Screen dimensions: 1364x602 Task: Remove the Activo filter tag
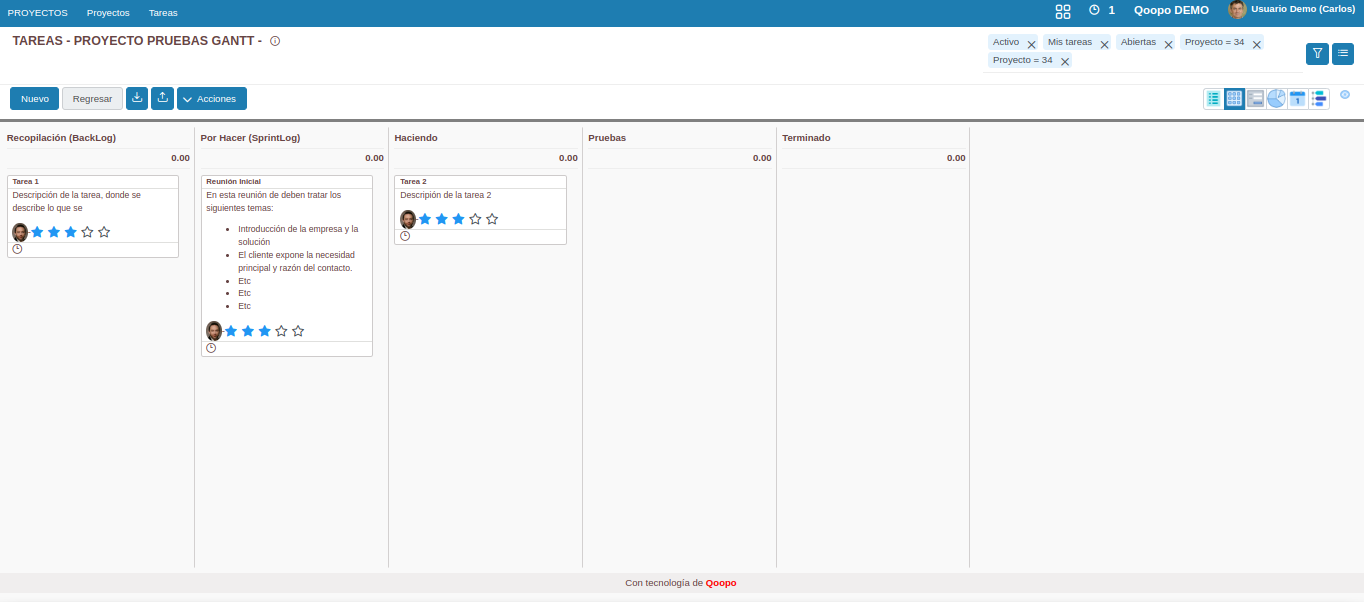[1032, 44]
